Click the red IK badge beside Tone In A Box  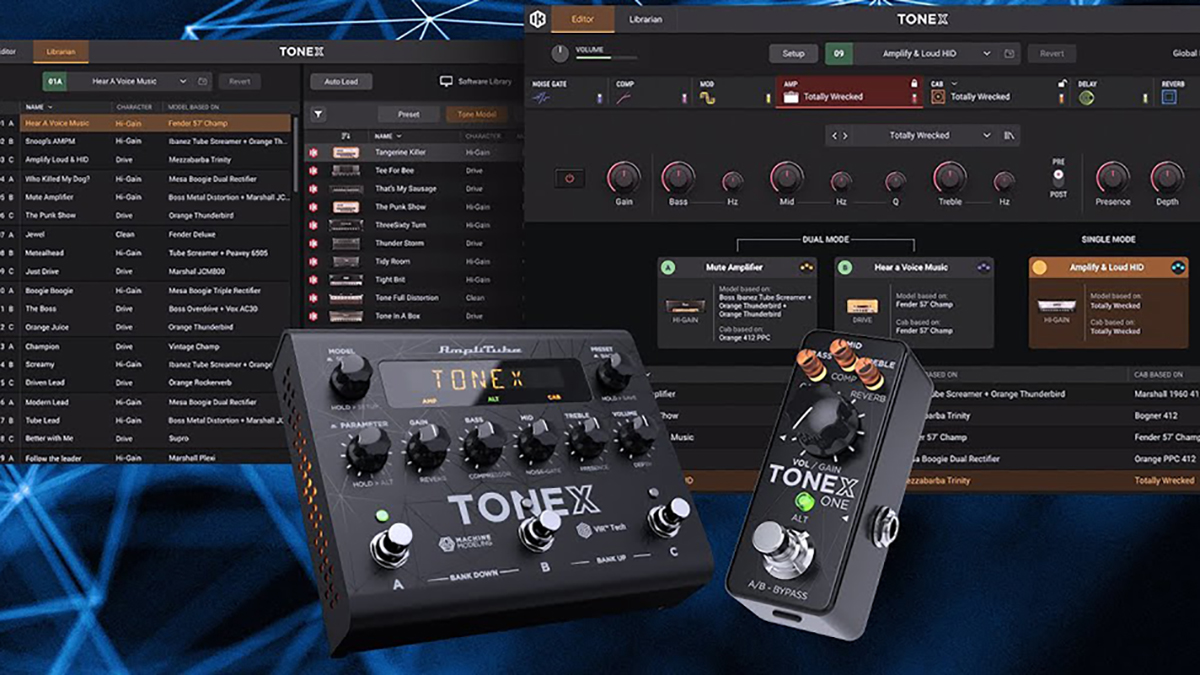point(313,316)
